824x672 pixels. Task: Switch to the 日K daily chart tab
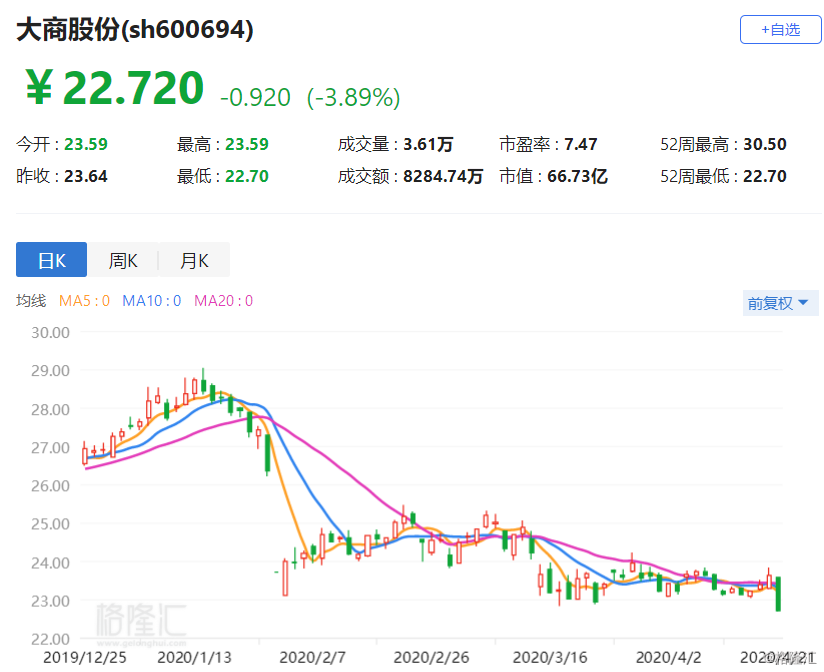[52, 260]
